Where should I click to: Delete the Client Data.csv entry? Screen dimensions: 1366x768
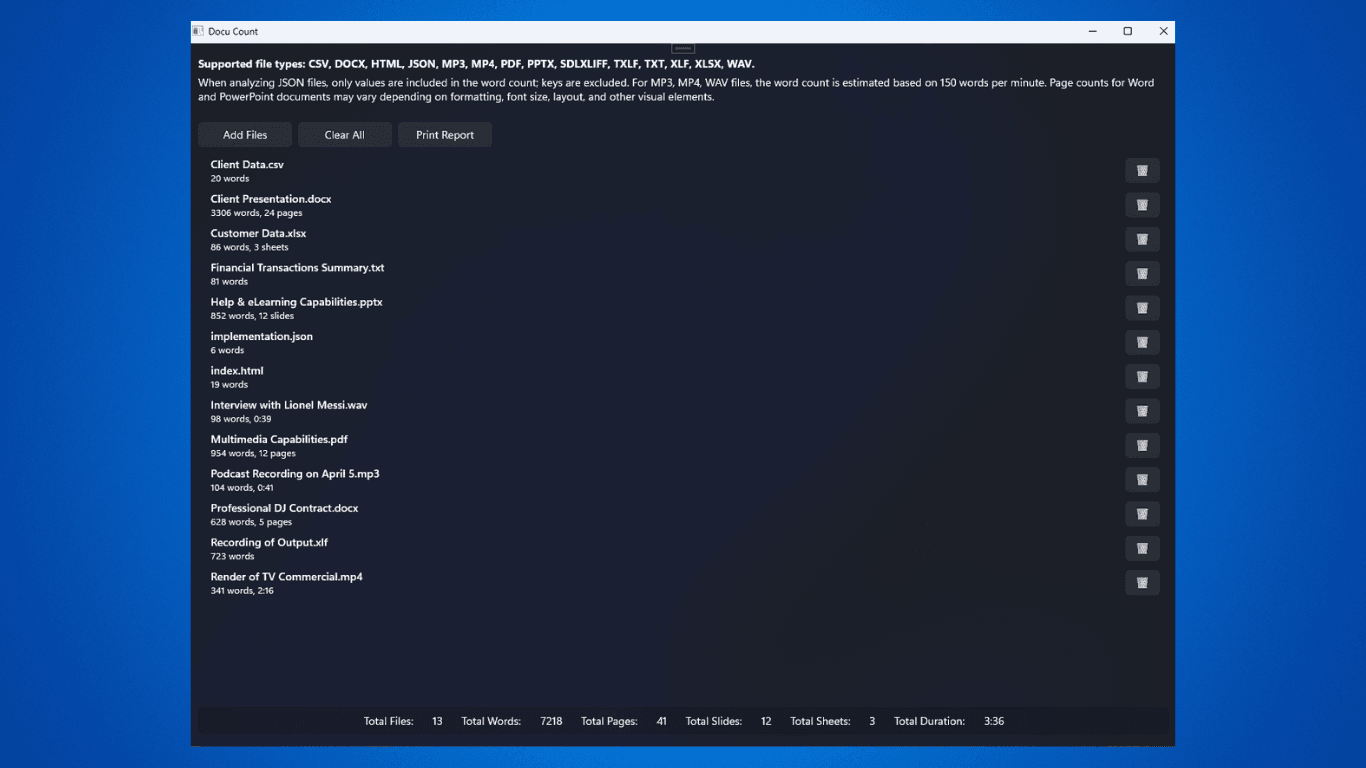coord(1142,171)
